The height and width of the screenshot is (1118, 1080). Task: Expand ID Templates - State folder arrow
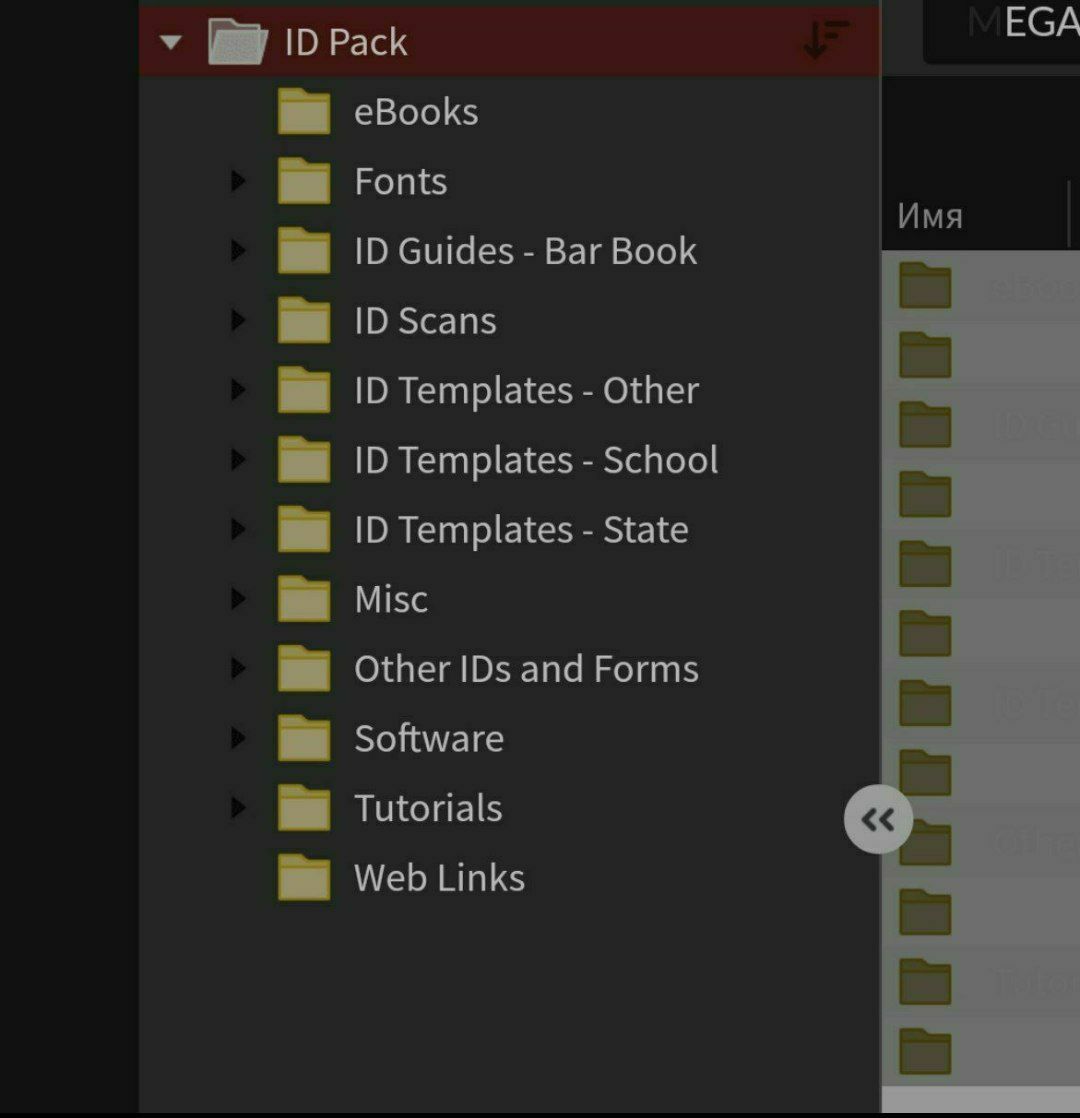click(238, 530)
